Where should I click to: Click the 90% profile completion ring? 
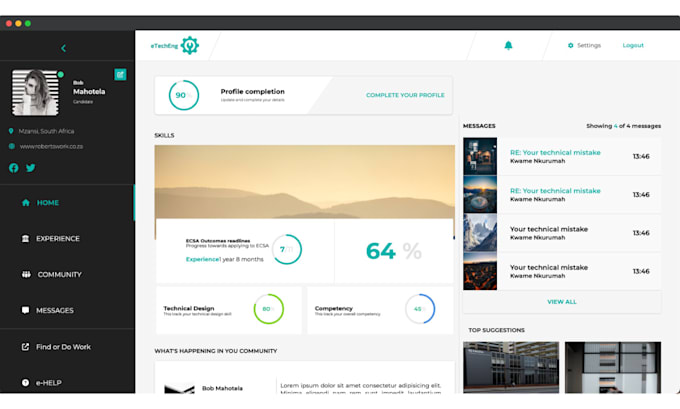click(184, 95)
